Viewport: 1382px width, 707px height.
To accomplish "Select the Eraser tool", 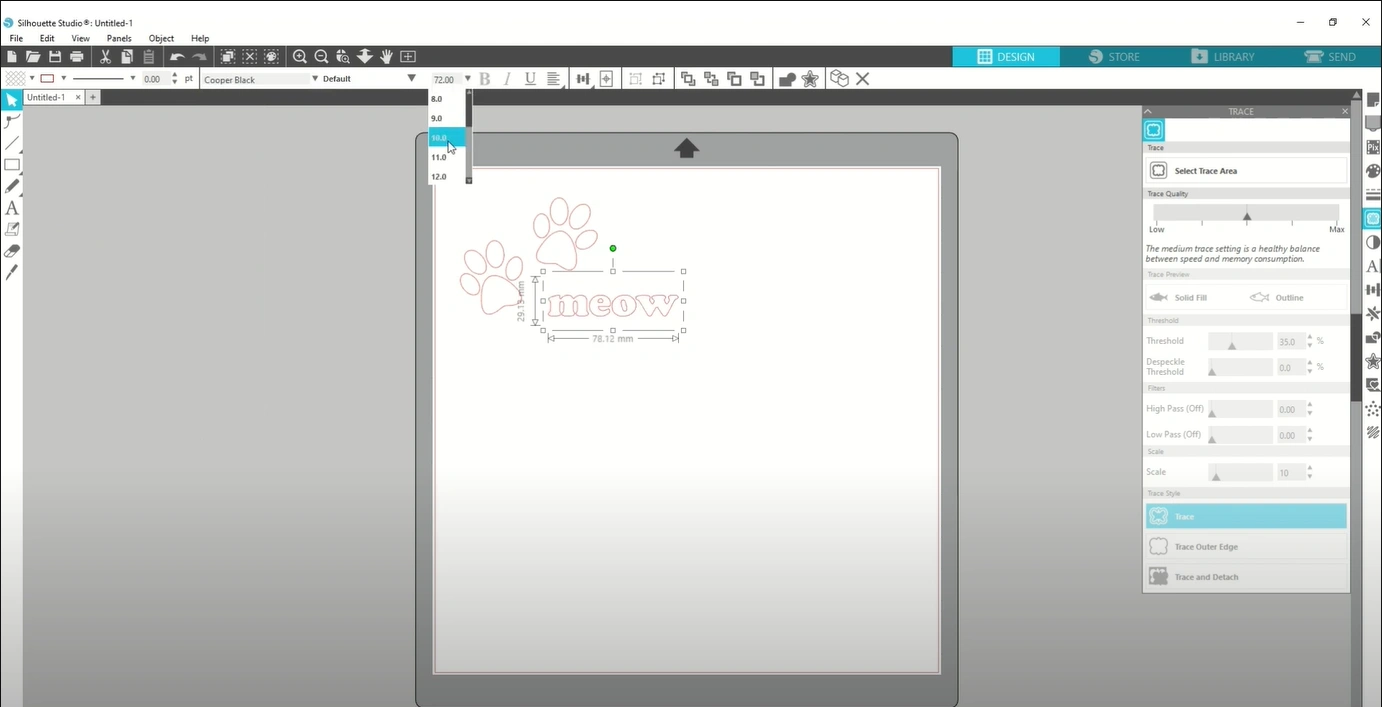I will (12, 250).
